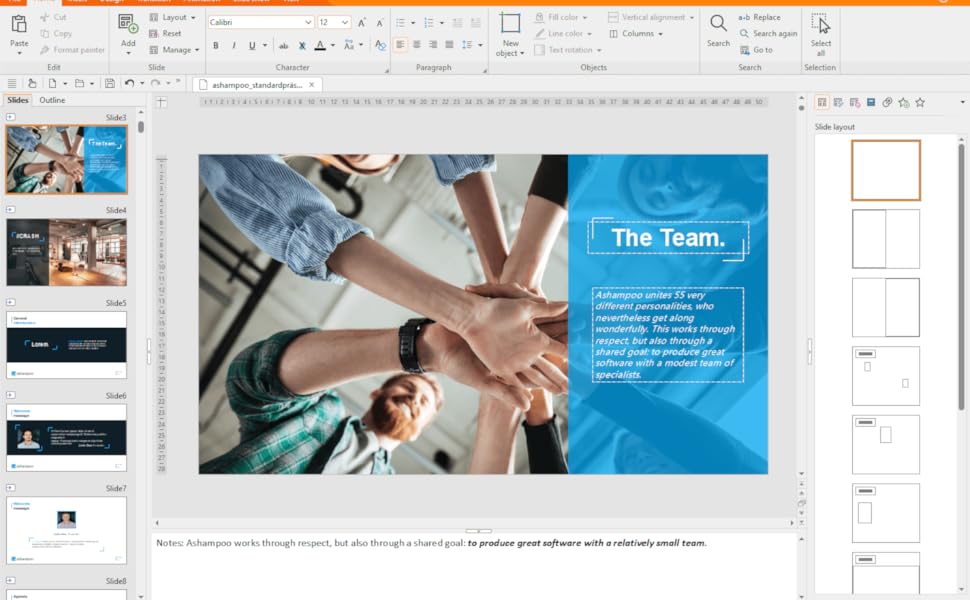Open the font size dropdown
970x600 pixels.
pyautogui.click(x=344, y=22)
